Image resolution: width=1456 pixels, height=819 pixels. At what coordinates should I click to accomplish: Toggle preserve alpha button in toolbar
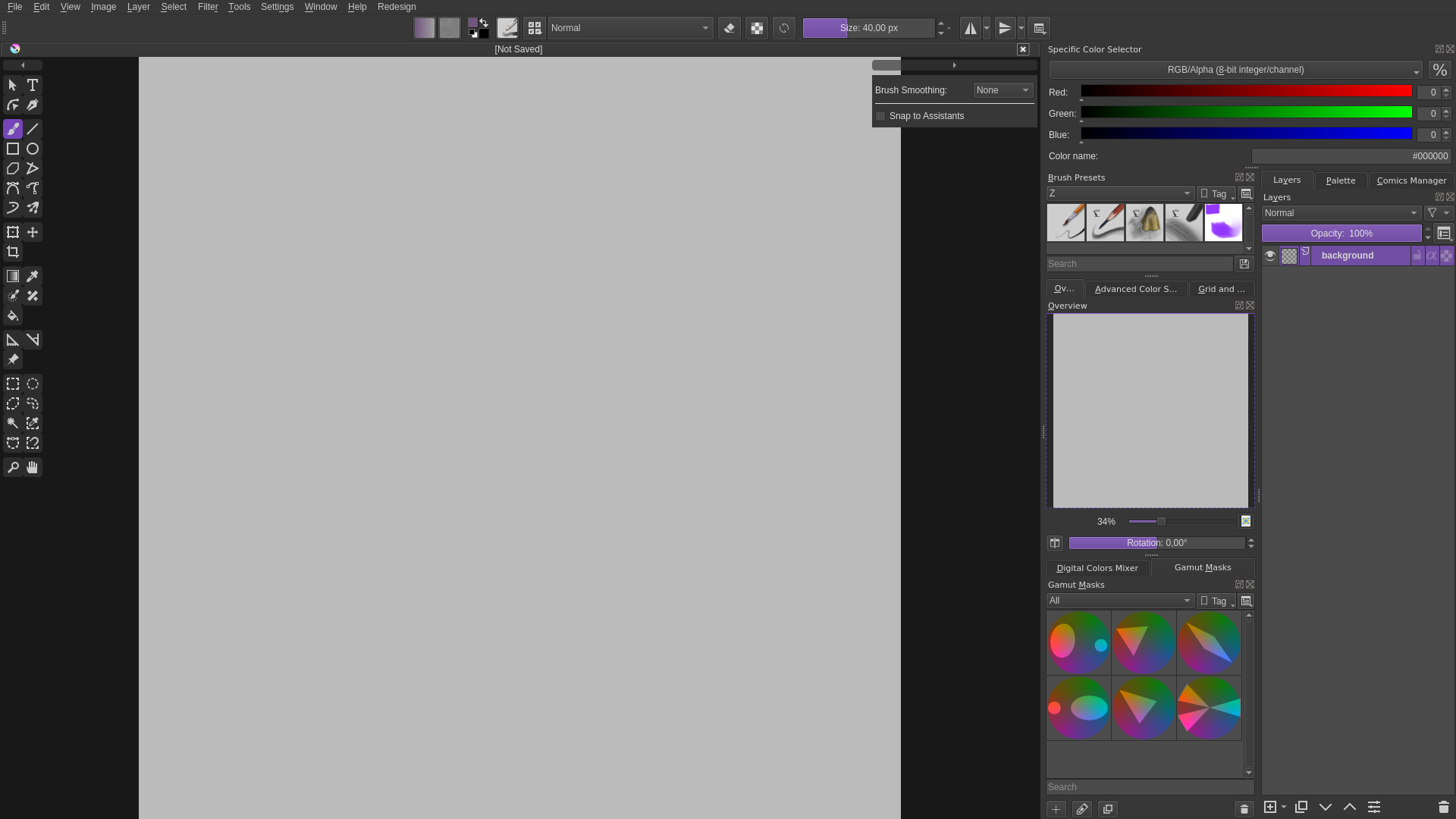[x=756, y=28]
